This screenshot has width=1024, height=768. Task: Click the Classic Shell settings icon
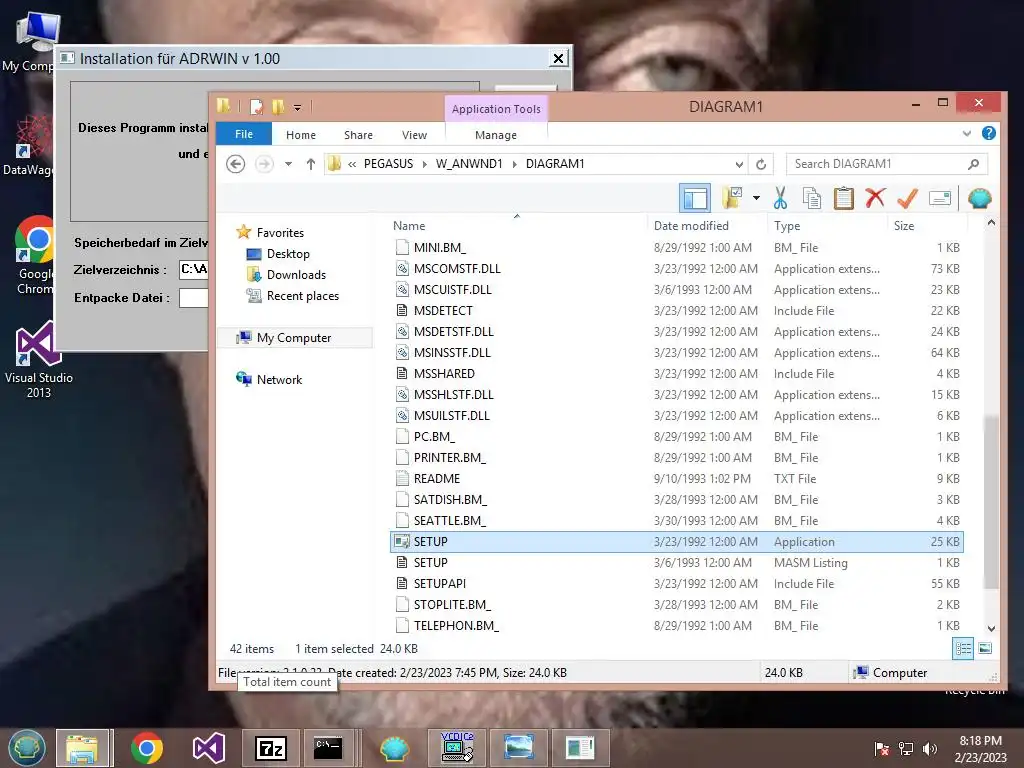point(979,198)
